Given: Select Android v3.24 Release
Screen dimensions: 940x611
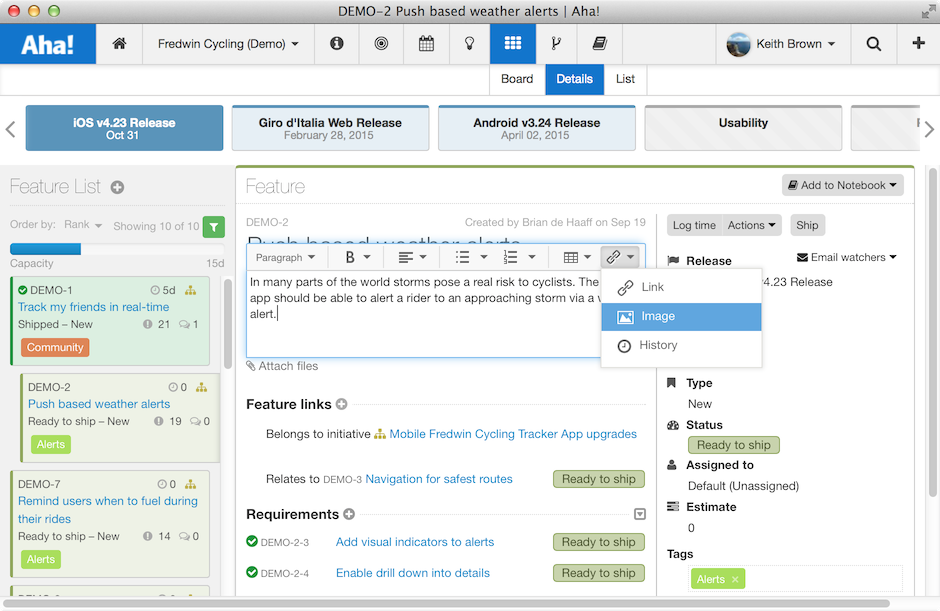Looking at the screenshot, I should coord(537,128).
